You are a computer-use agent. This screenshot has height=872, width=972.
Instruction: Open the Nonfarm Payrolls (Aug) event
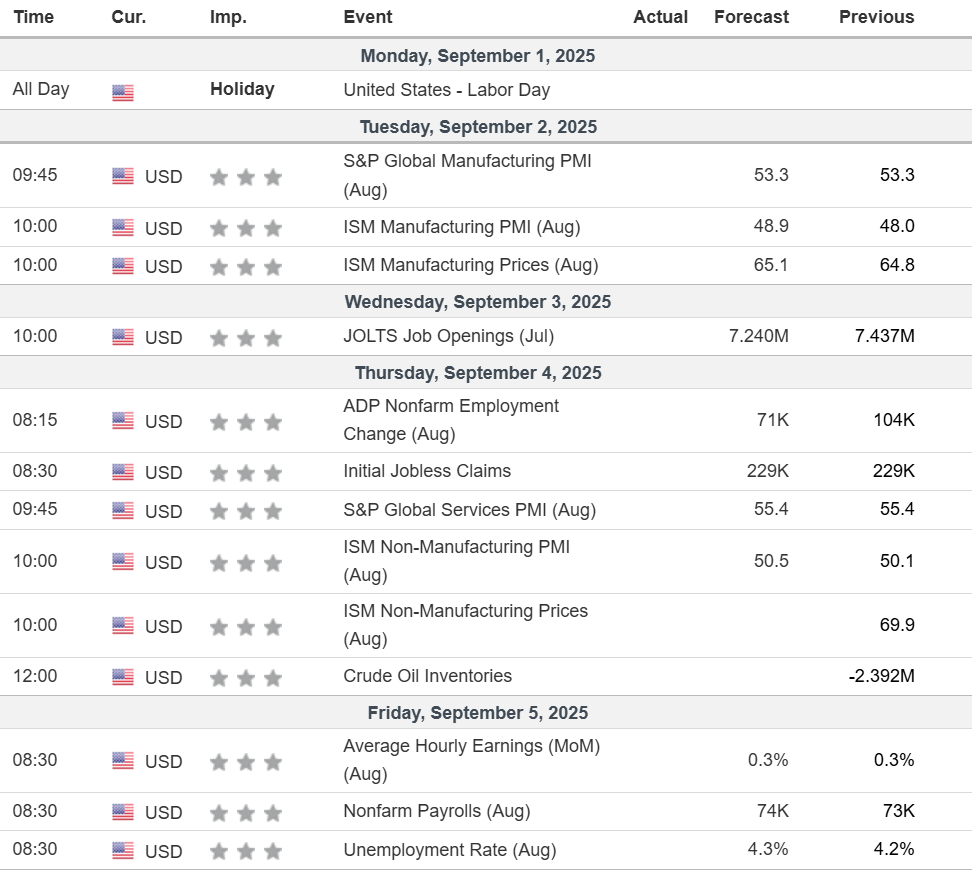[x=437, y=811]
